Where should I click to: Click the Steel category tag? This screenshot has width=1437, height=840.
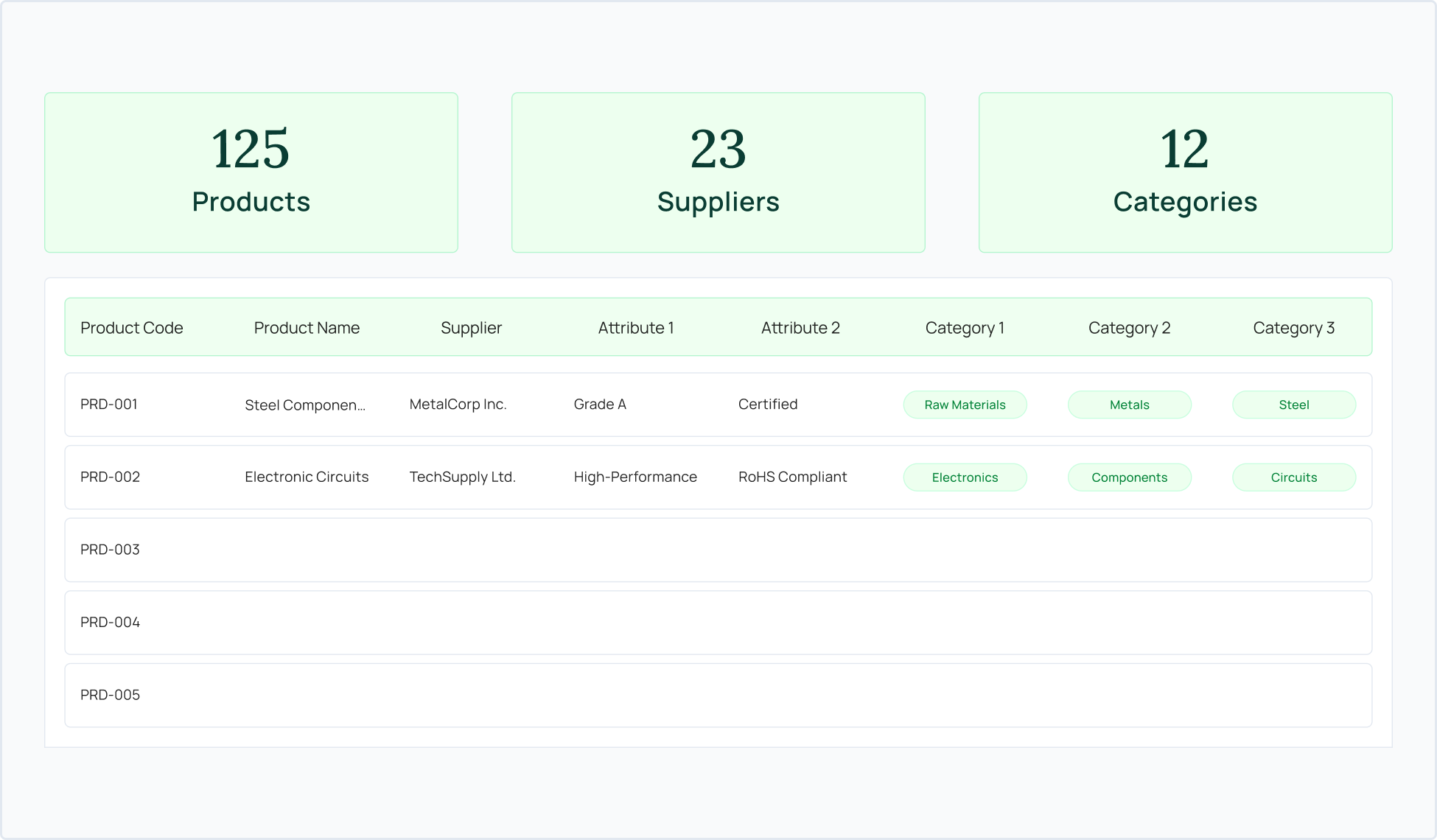[x=1293, y=405]
